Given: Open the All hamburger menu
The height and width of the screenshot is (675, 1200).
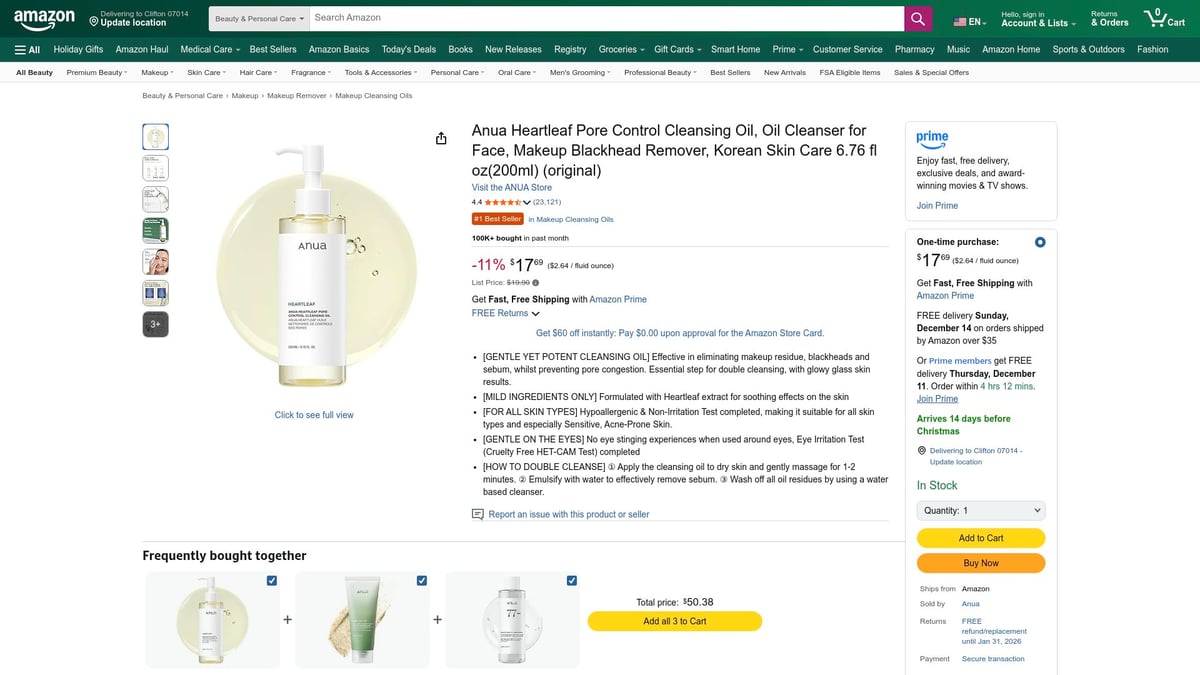Looking at the screenshot, I should (22, 49).
